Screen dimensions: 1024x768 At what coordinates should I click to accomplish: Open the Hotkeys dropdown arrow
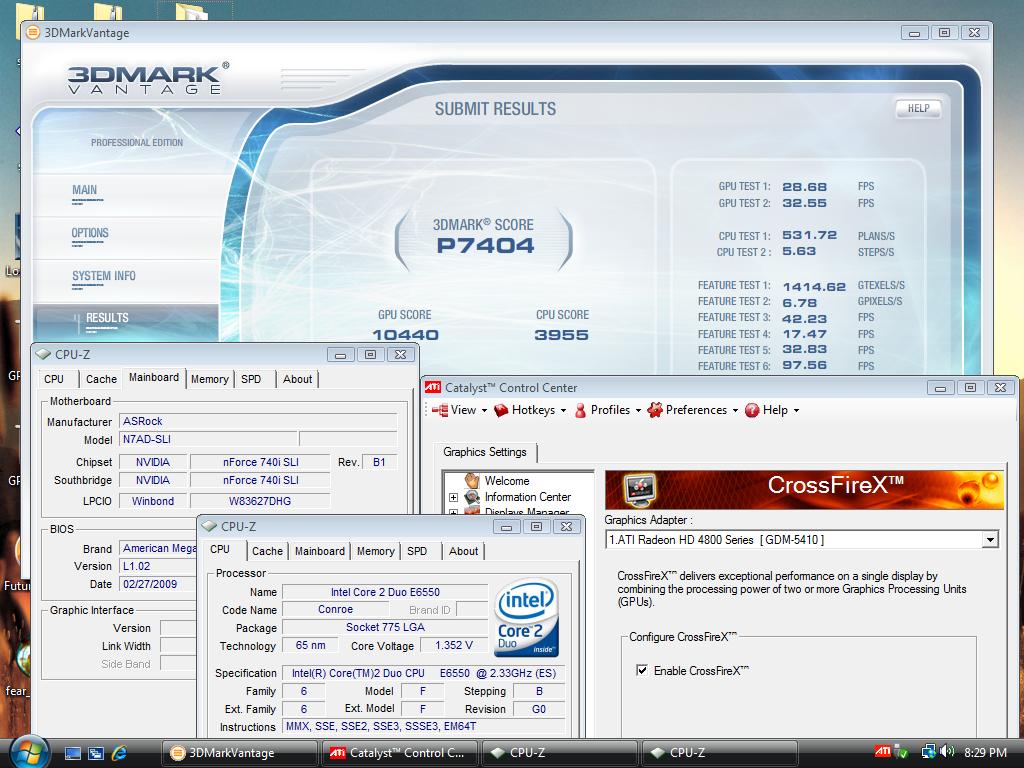[x=563, y=411]
